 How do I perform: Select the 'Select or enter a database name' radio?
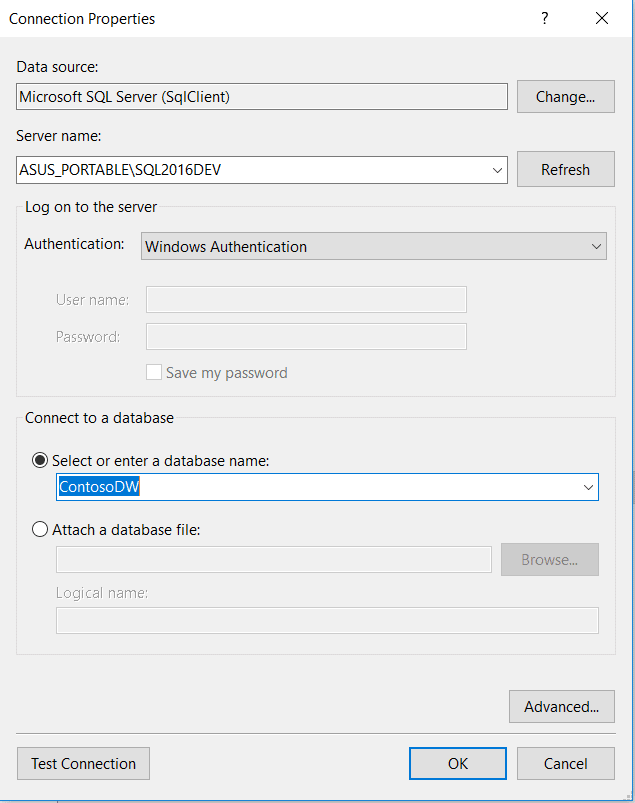click(40, 460)
